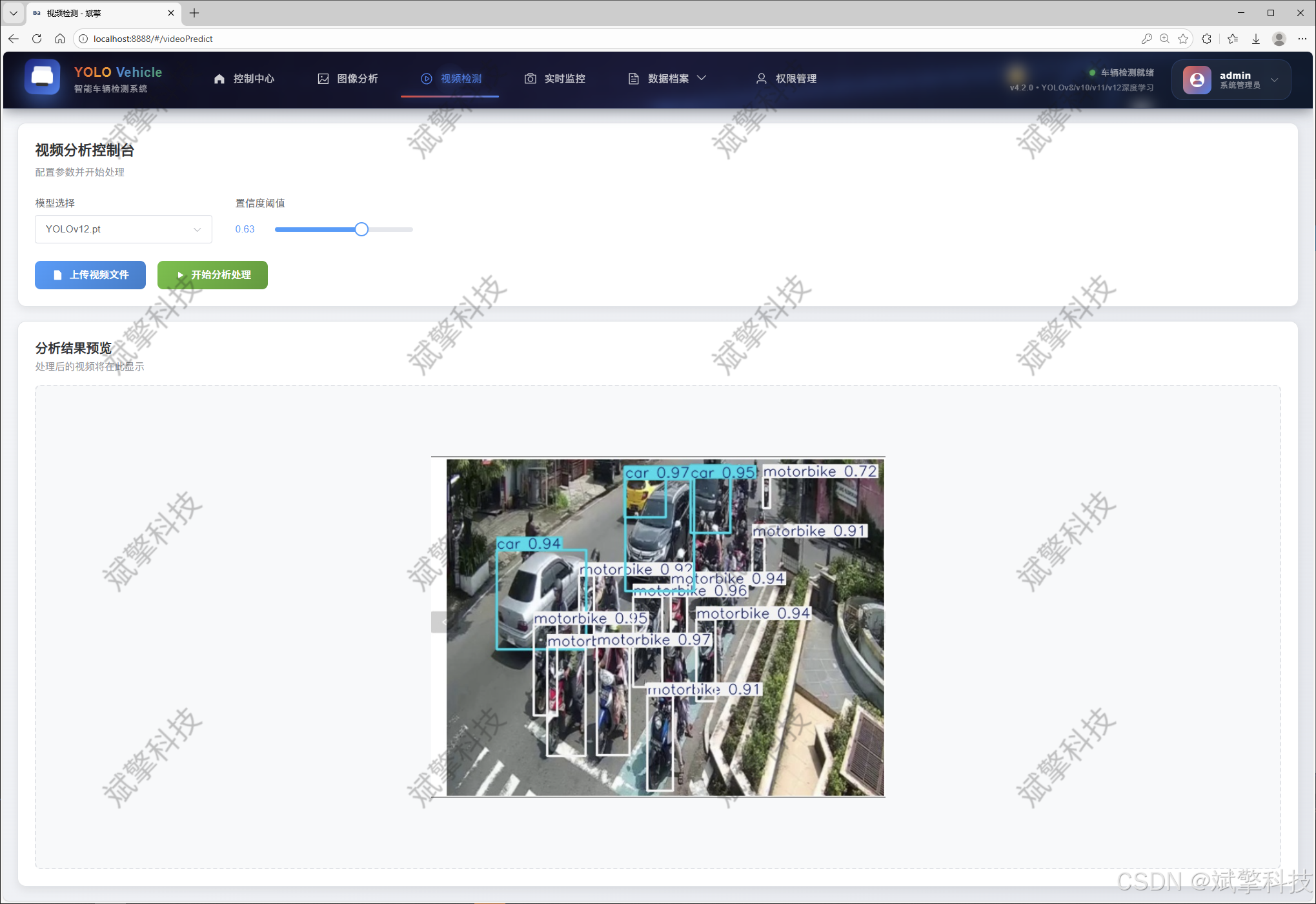Click browser home icon

(60, 39)
